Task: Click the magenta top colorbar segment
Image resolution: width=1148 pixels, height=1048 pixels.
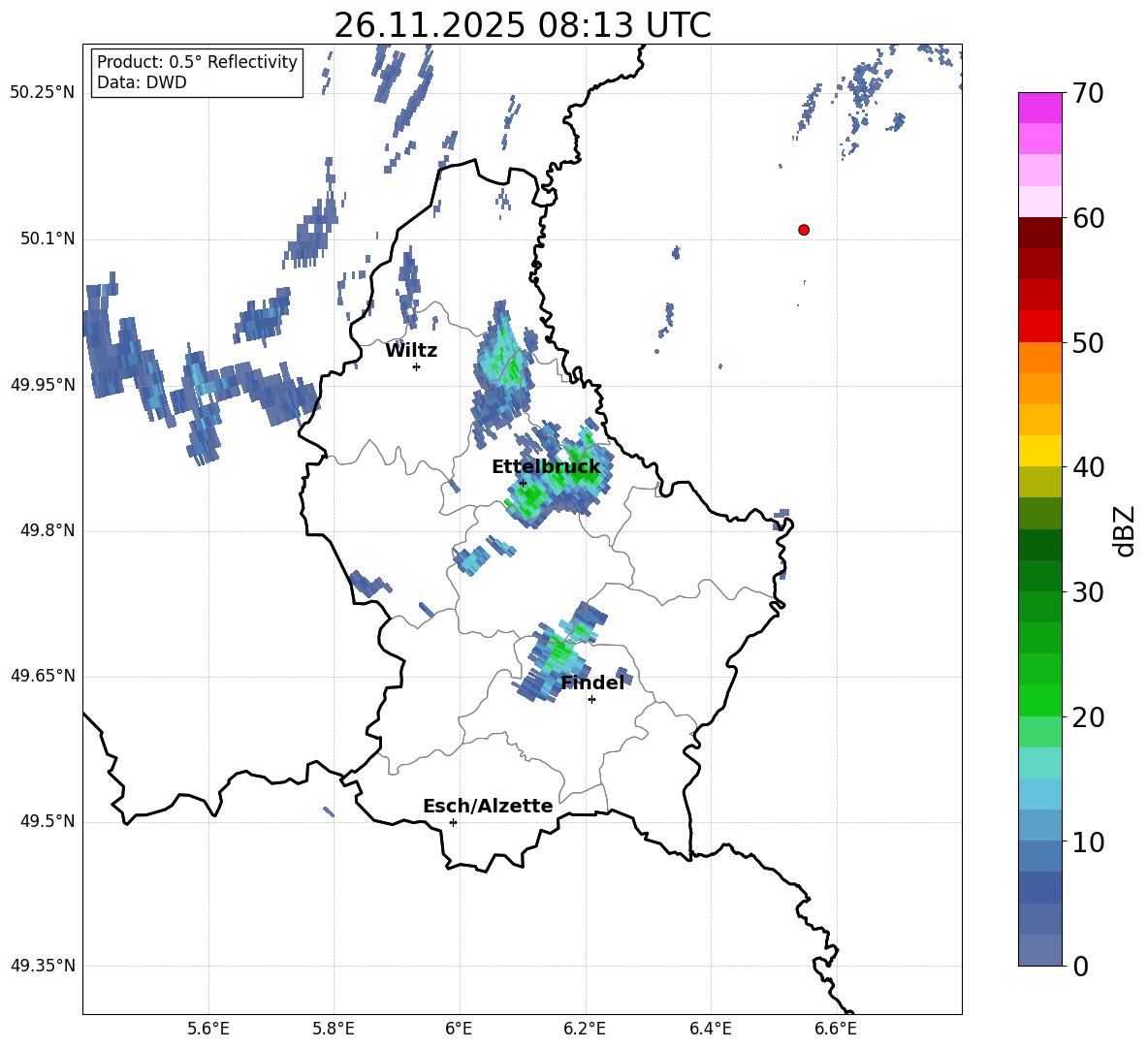Action: pos(1039,108)
